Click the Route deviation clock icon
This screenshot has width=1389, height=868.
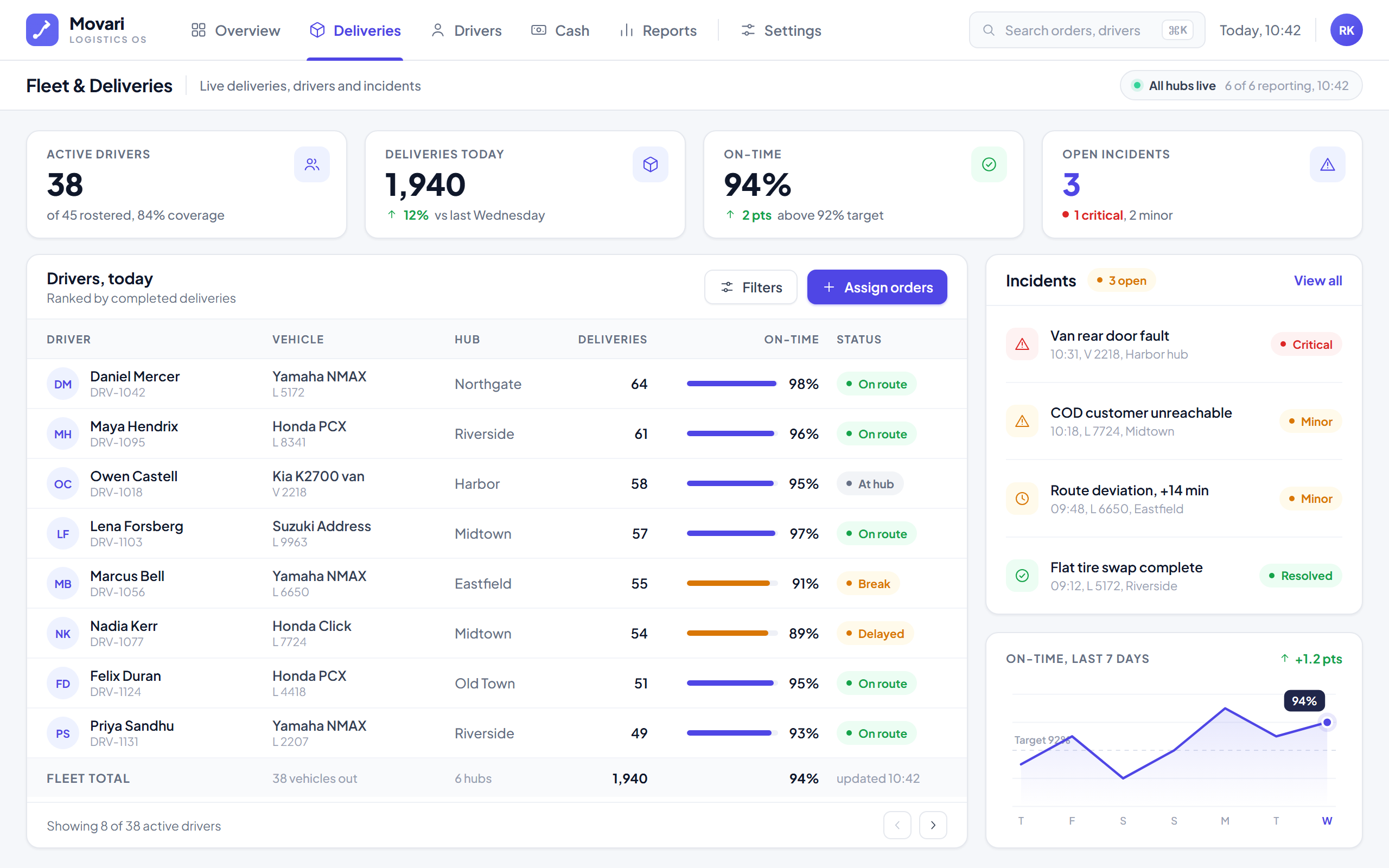click(1022, 499)
